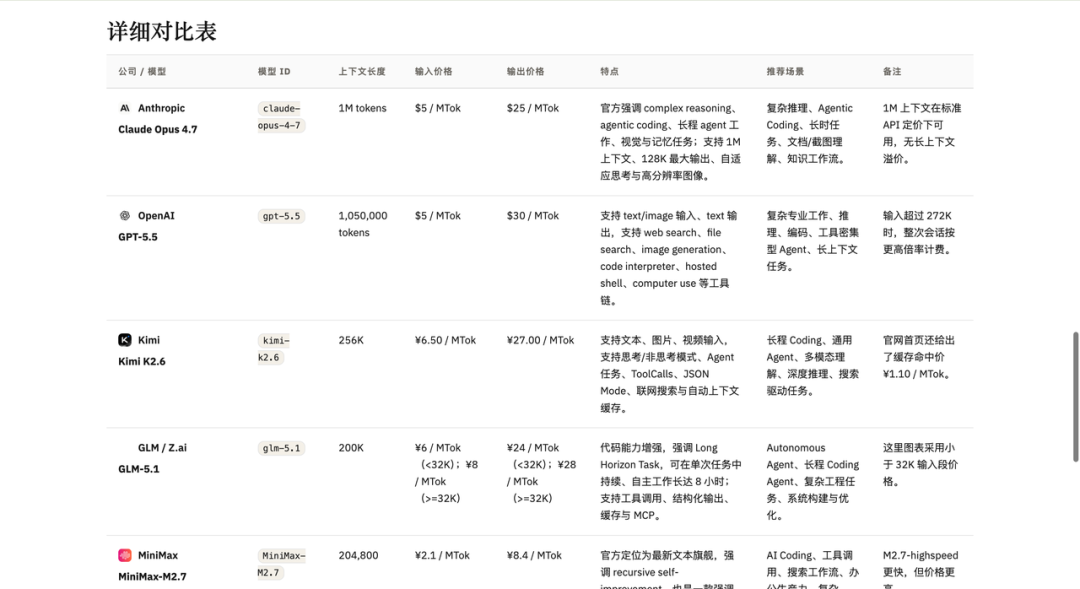1080x589 pixels.
Task: Click Anthropic's complex reasoning features text
Action: click(x=670, y=142)
